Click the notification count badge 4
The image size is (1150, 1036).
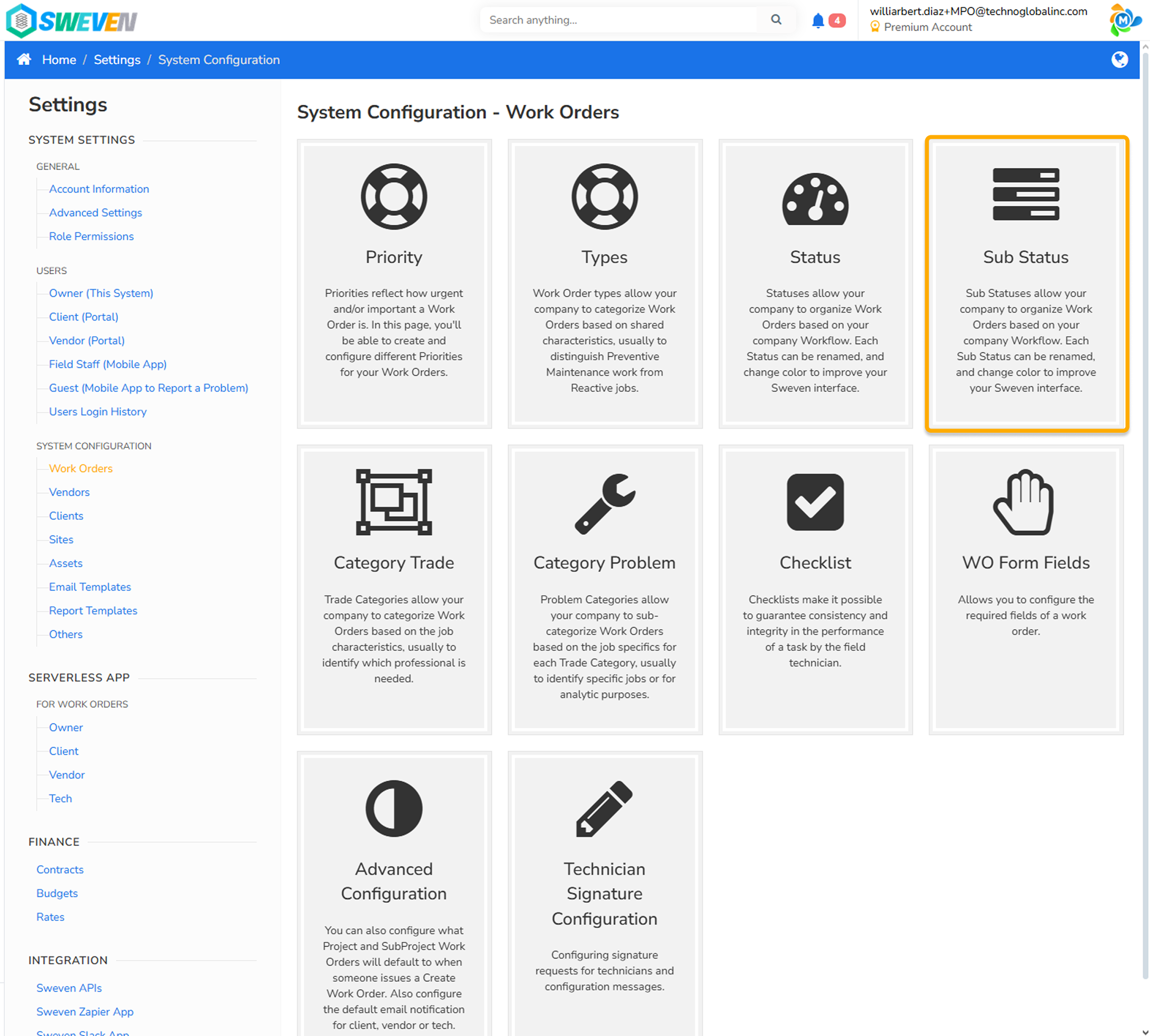coord(837,21)
